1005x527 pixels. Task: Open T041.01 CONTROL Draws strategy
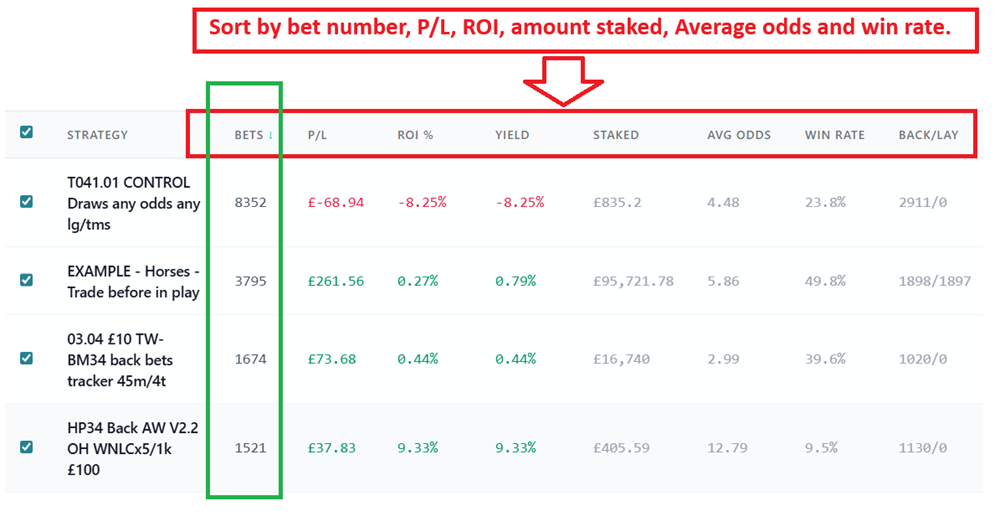coord(133,203)
